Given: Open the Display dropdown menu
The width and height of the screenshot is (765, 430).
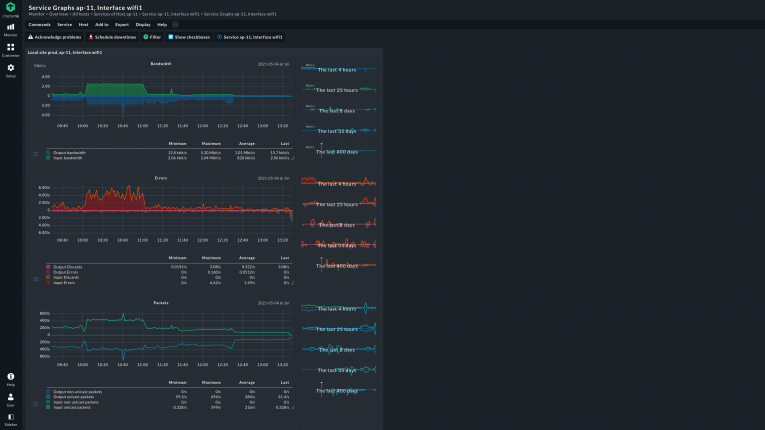Looking at the screenshot, I should click(x=143, y=23).
